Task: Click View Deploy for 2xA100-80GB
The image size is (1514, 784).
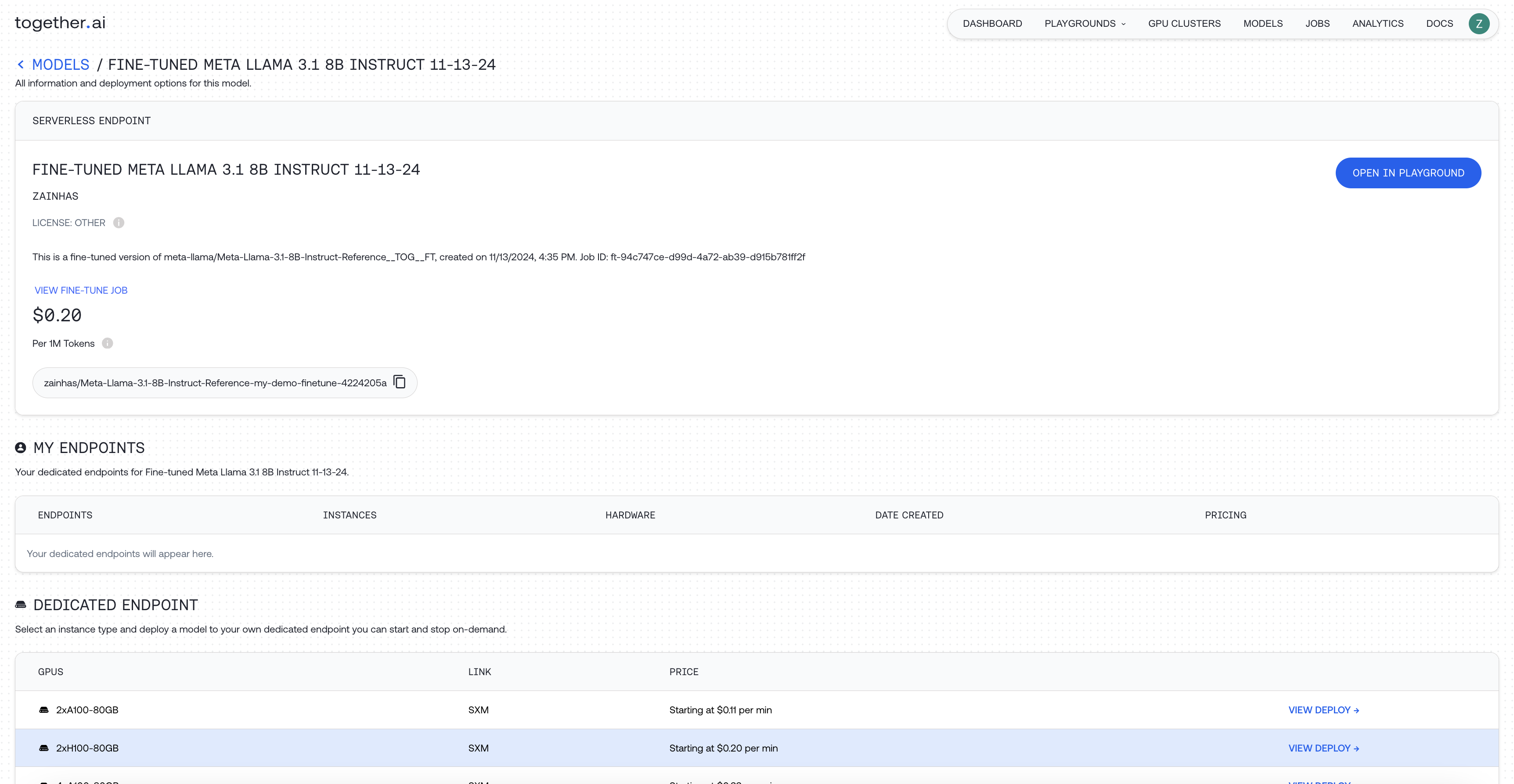Action: (1323, 710)
